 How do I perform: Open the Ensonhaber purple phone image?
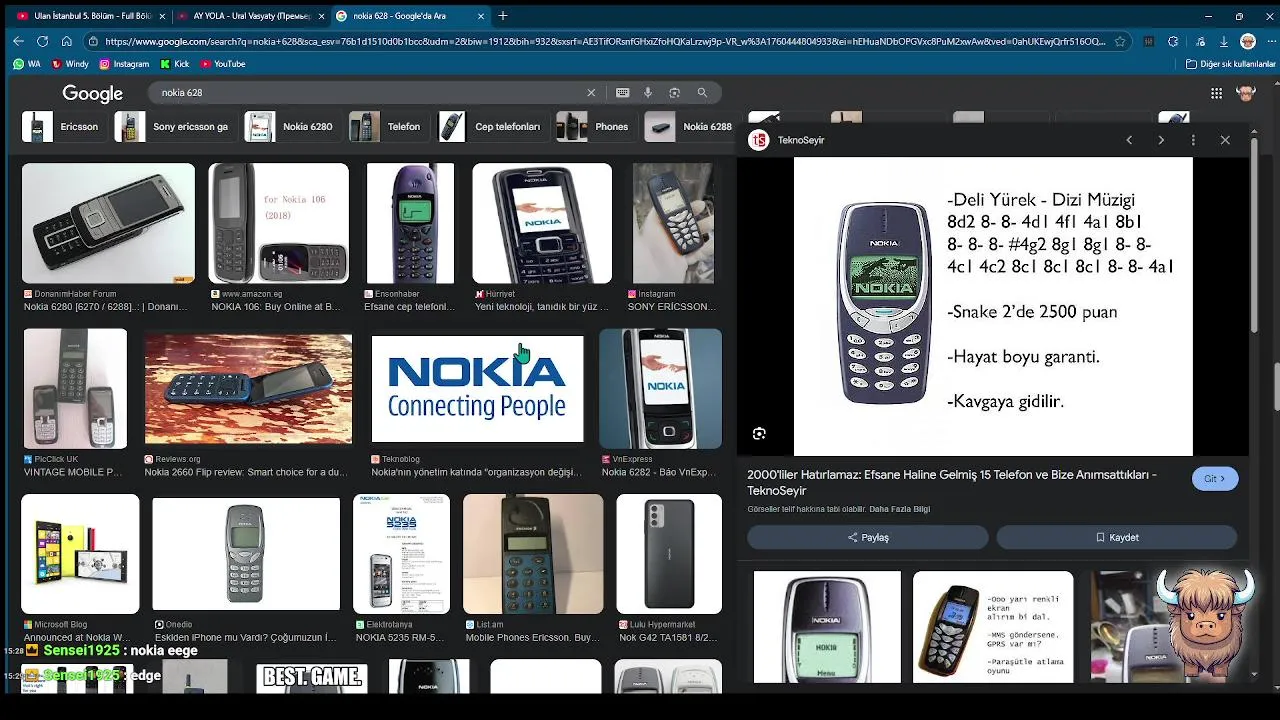click(x=410, y=224)
